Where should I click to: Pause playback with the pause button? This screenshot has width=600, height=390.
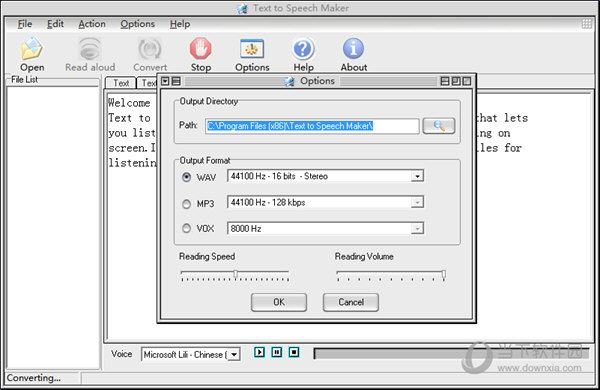277,352
